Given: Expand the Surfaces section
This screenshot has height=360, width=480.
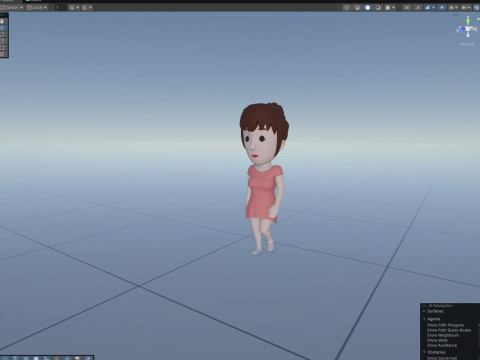Looking at the screenshot, I should [x=424, y=311].
